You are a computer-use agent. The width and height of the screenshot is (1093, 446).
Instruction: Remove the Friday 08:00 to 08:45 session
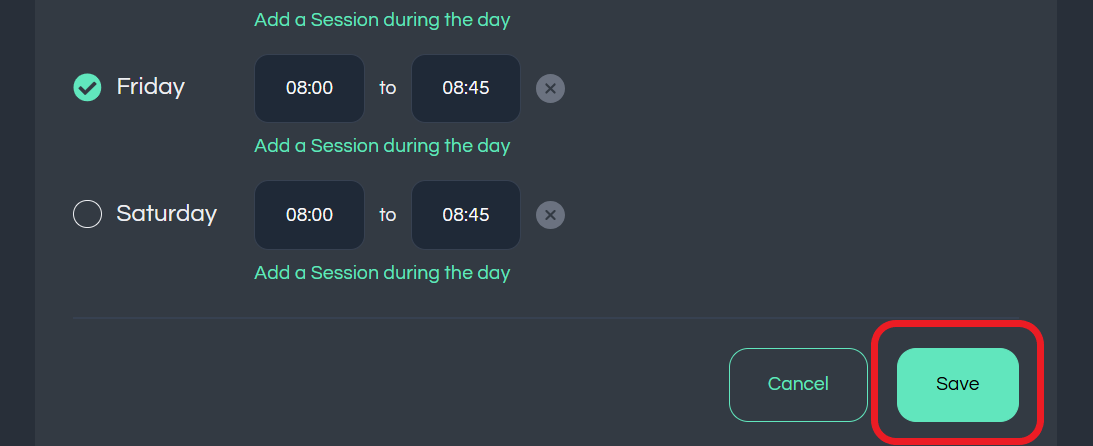tap(550, 89)
